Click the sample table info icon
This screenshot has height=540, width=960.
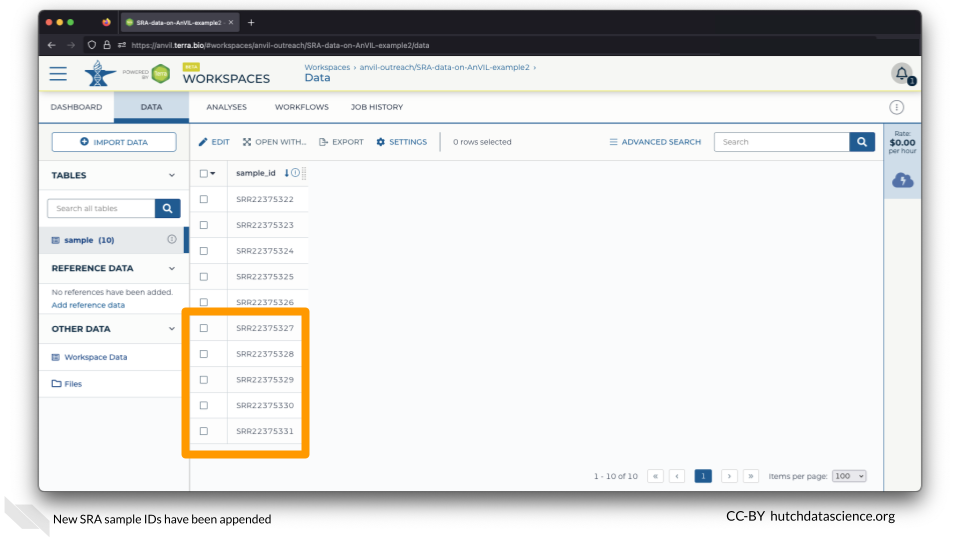tap(171, 240)
